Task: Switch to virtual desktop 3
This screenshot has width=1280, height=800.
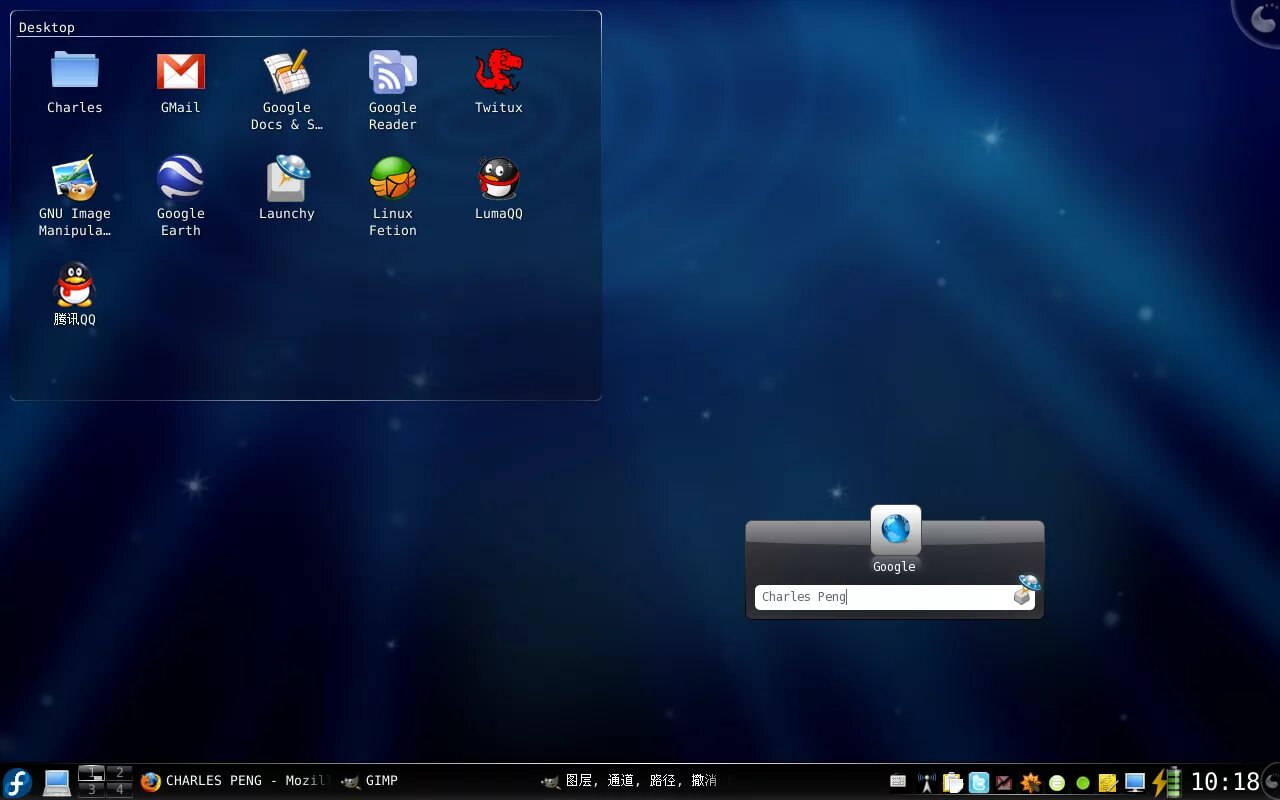Action: click(x=91, y=789)
